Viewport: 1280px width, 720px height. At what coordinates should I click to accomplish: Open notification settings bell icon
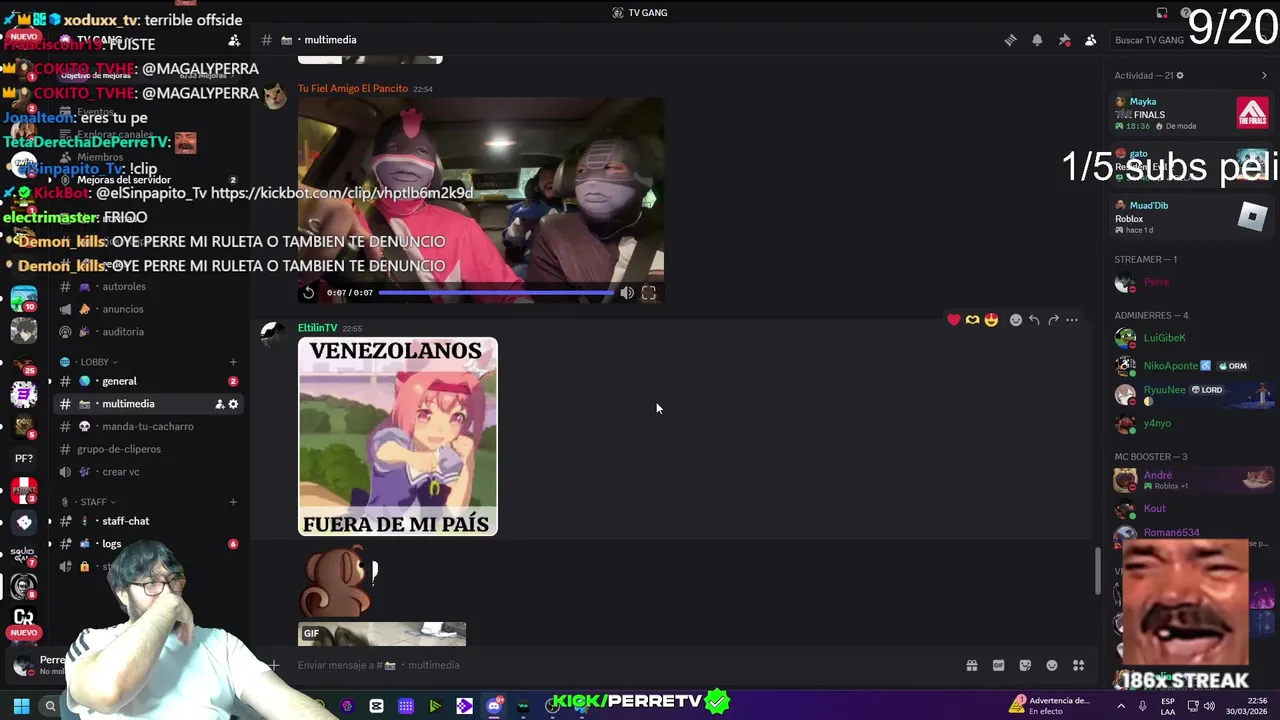point(1037,40)
